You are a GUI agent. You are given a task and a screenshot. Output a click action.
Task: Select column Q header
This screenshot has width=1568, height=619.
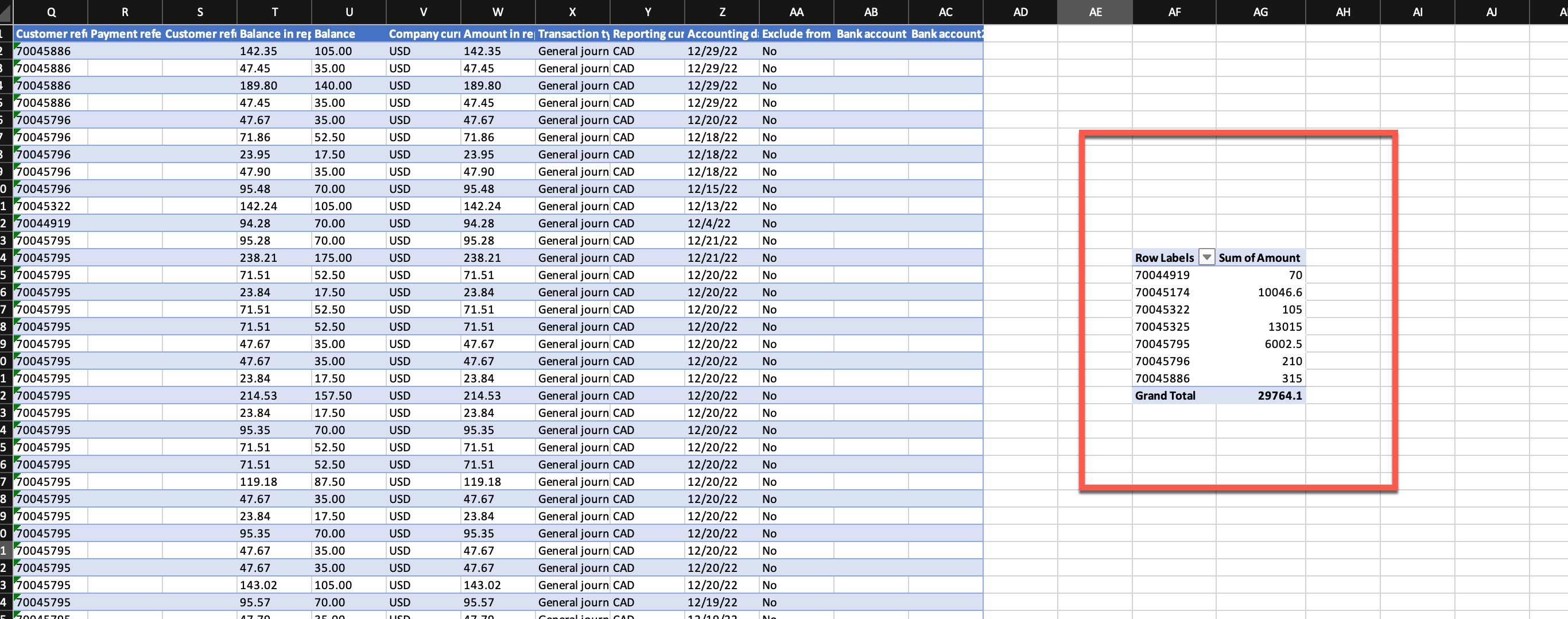[51, 12]
